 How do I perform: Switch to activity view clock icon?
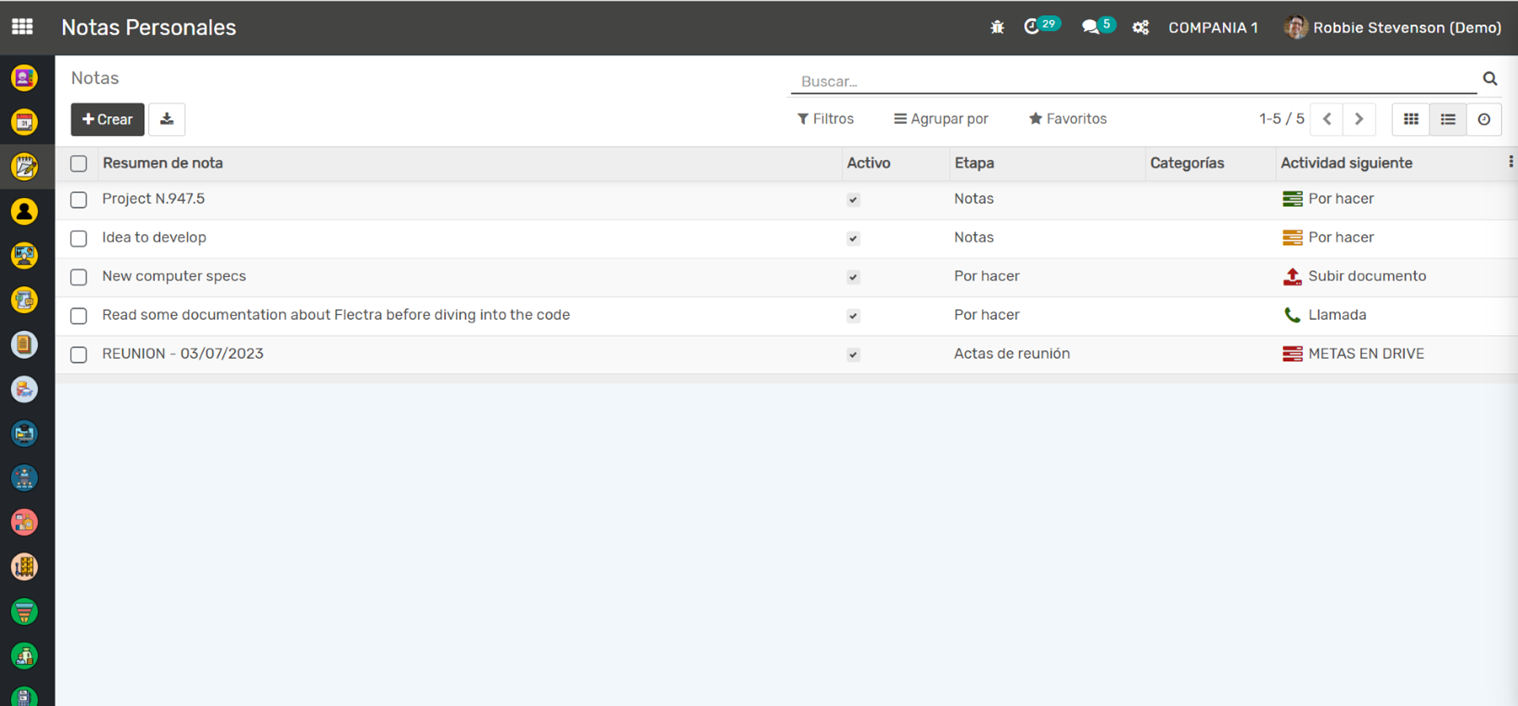tap(1484, 119)
